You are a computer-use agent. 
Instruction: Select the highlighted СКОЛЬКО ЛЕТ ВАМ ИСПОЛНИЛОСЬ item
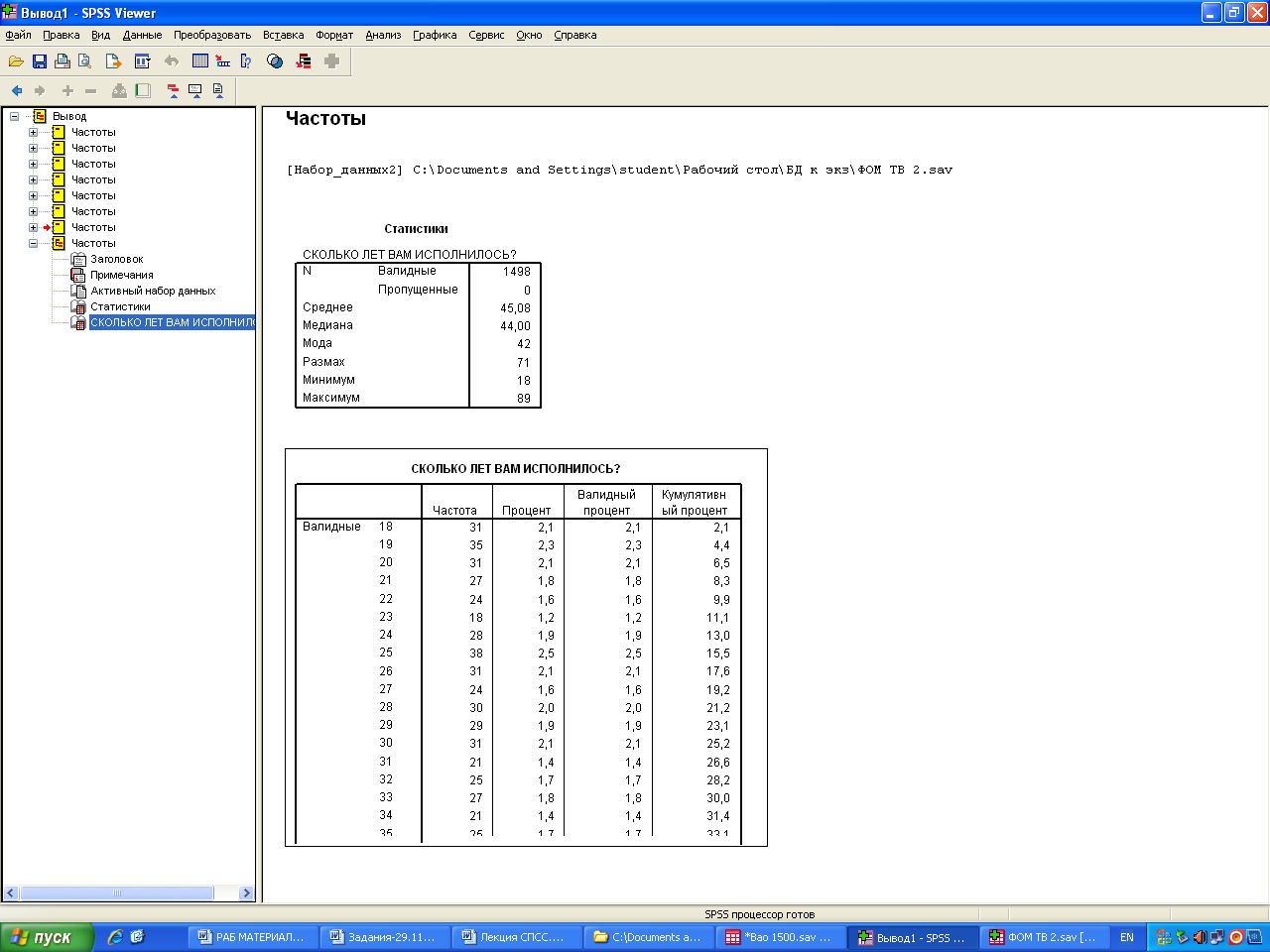[x=172, y=322]
